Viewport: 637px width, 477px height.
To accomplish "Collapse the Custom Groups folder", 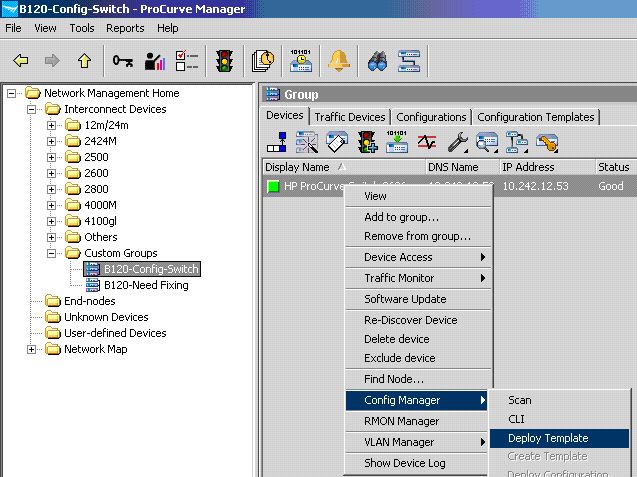I will [51, 253].
